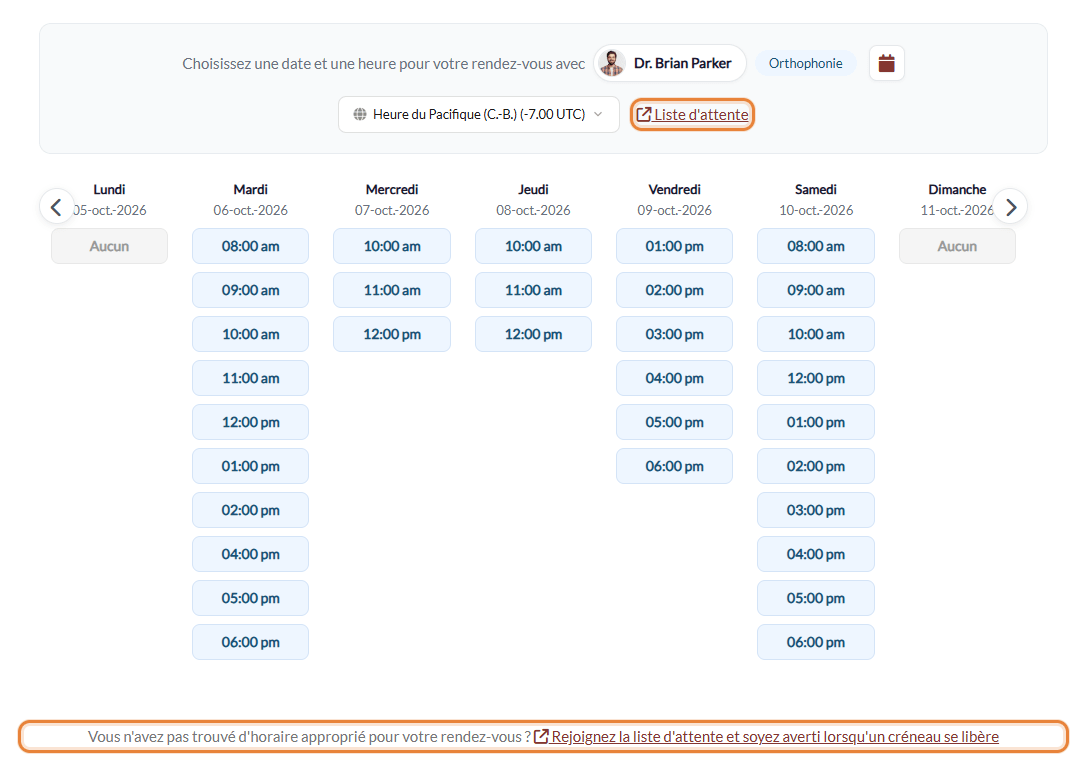
Task: Click the external-link icon beside Liste d'attente
Action: pyautogui.click(x=644, y=114)
